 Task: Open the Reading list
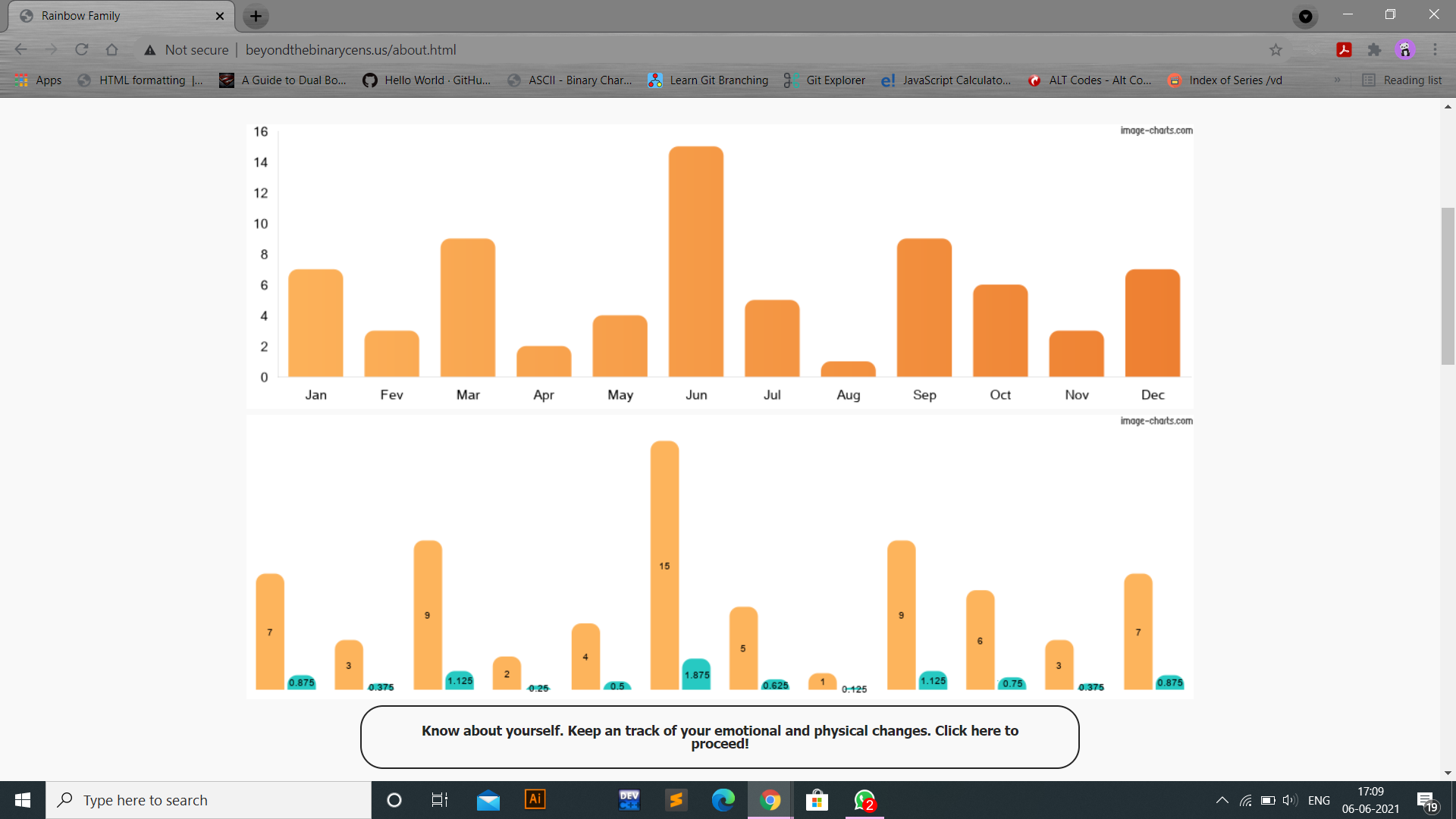(x=1402, y=80)
